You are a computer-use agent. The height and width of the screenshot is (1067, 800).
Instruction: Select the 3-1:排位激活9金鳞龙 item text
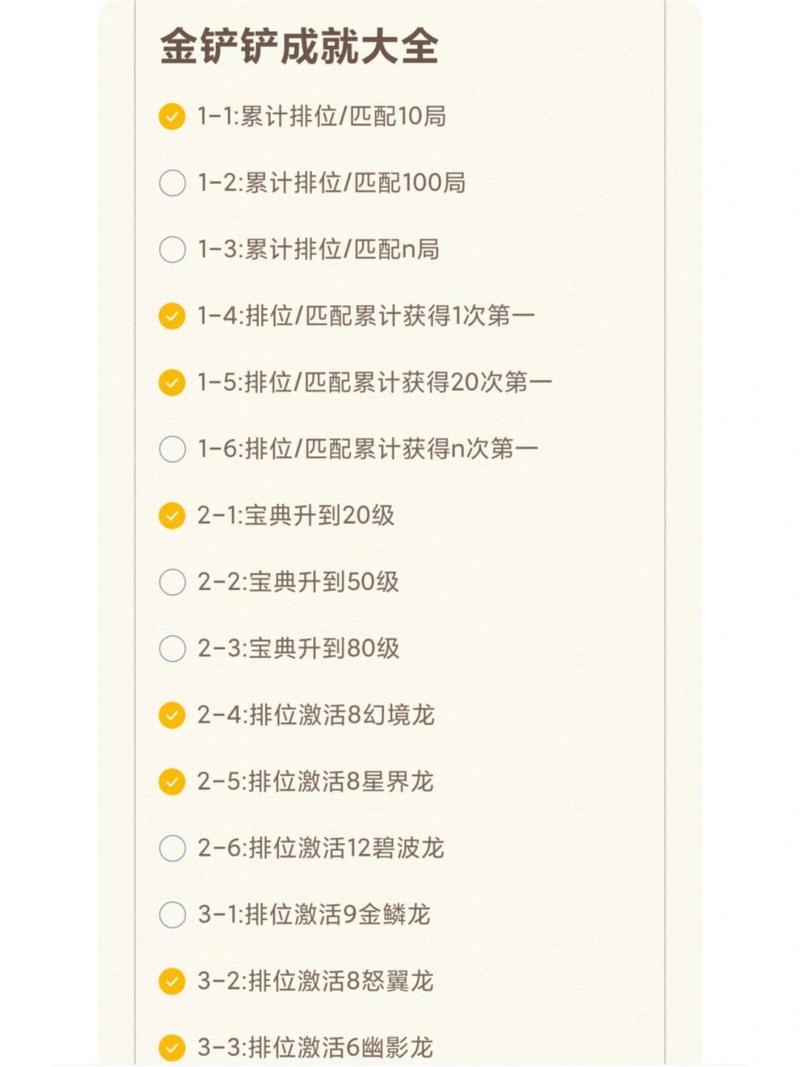(313, 914)
